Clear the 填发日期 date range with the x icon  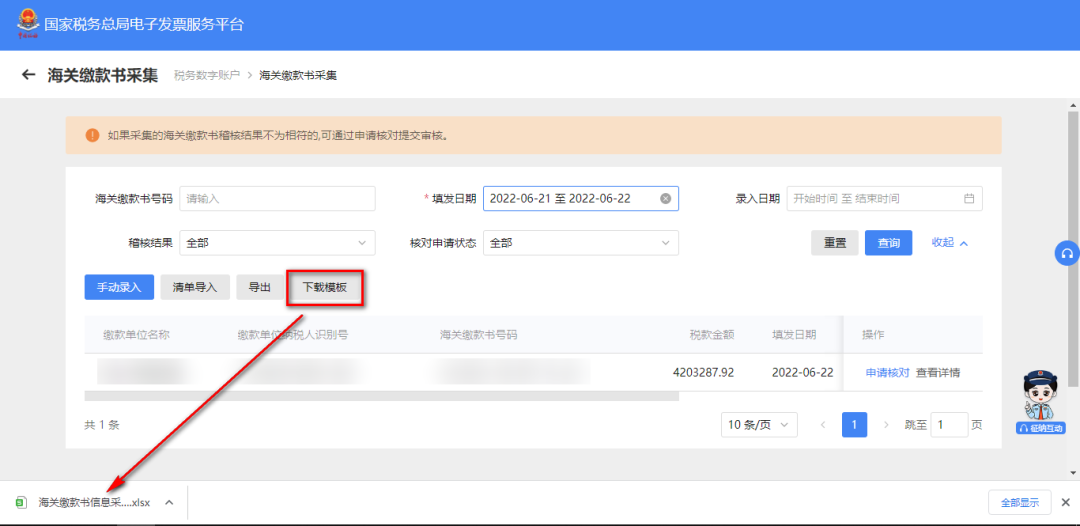coord(665,198)
